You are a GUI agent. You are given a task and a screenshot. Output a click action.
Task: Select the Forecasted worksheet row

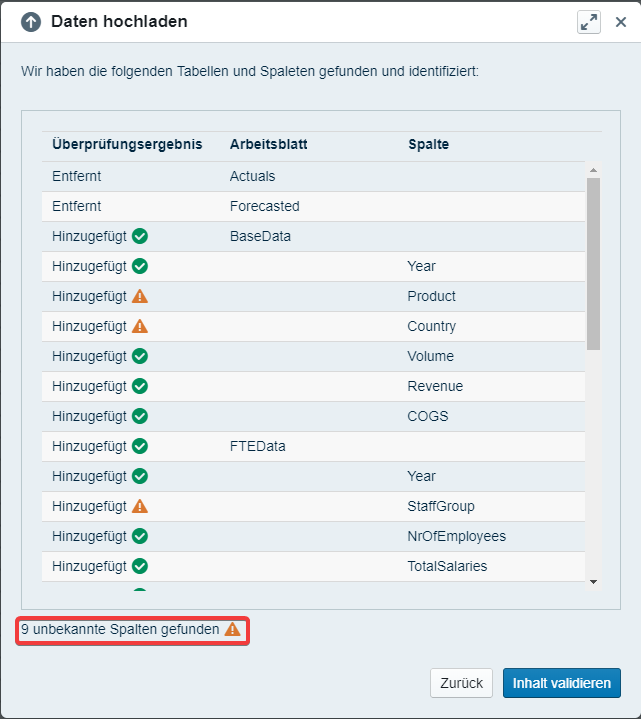pyautogui.click(x=264, y=206)
